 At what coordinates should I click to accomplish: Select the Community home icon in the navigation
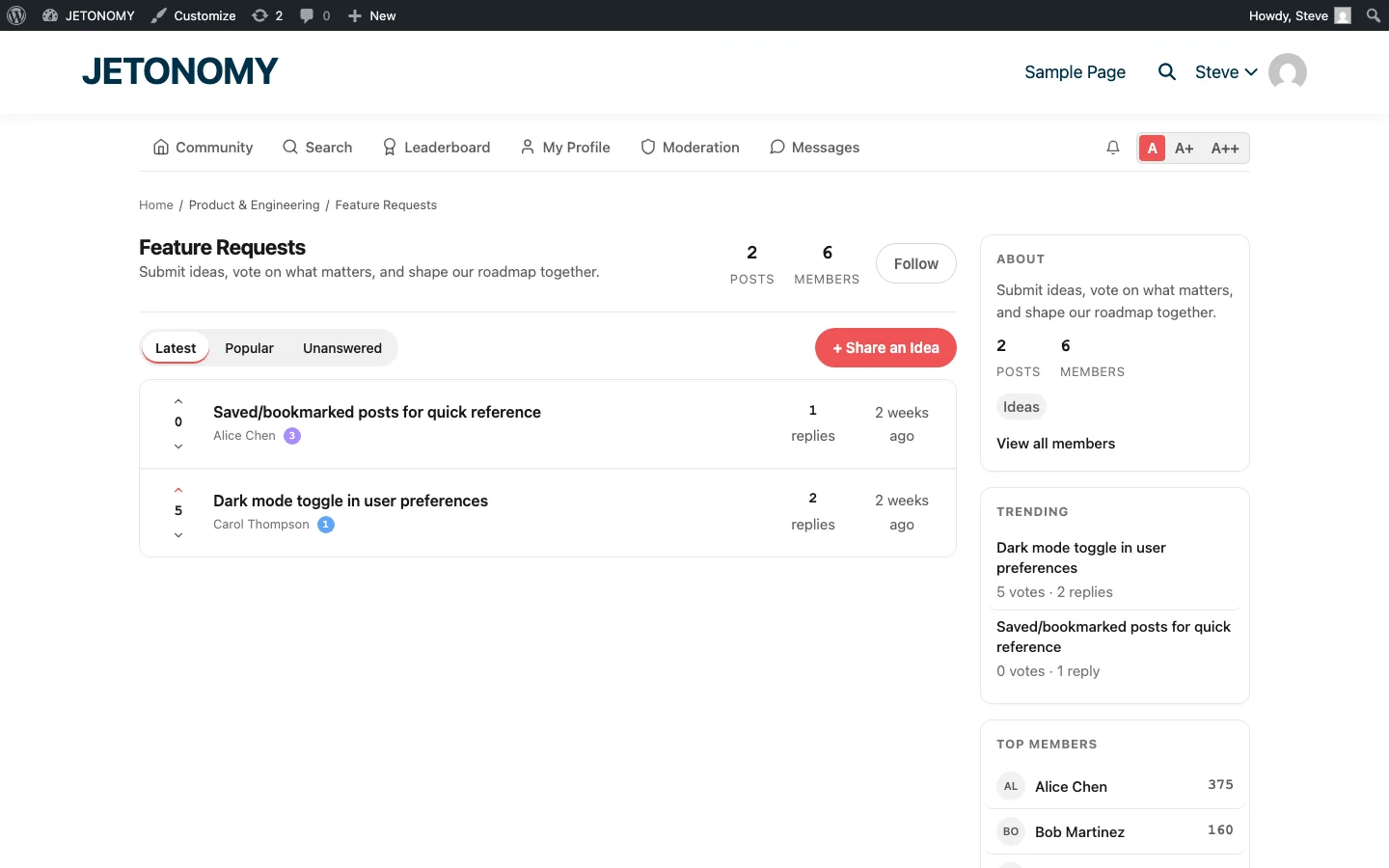(160, 147)
